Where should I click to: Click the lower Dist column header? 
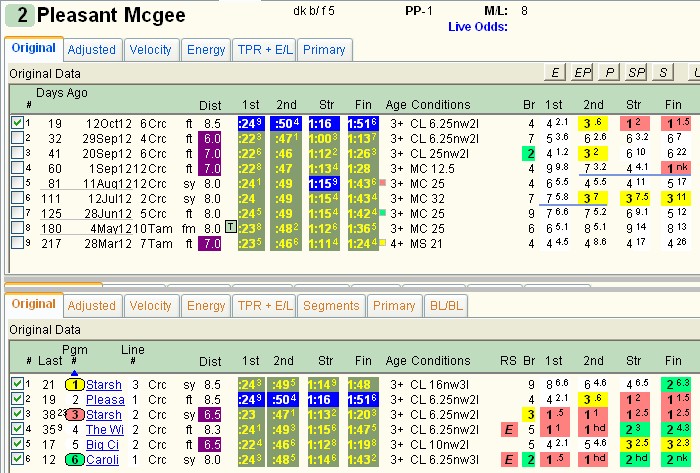point(210,361)
